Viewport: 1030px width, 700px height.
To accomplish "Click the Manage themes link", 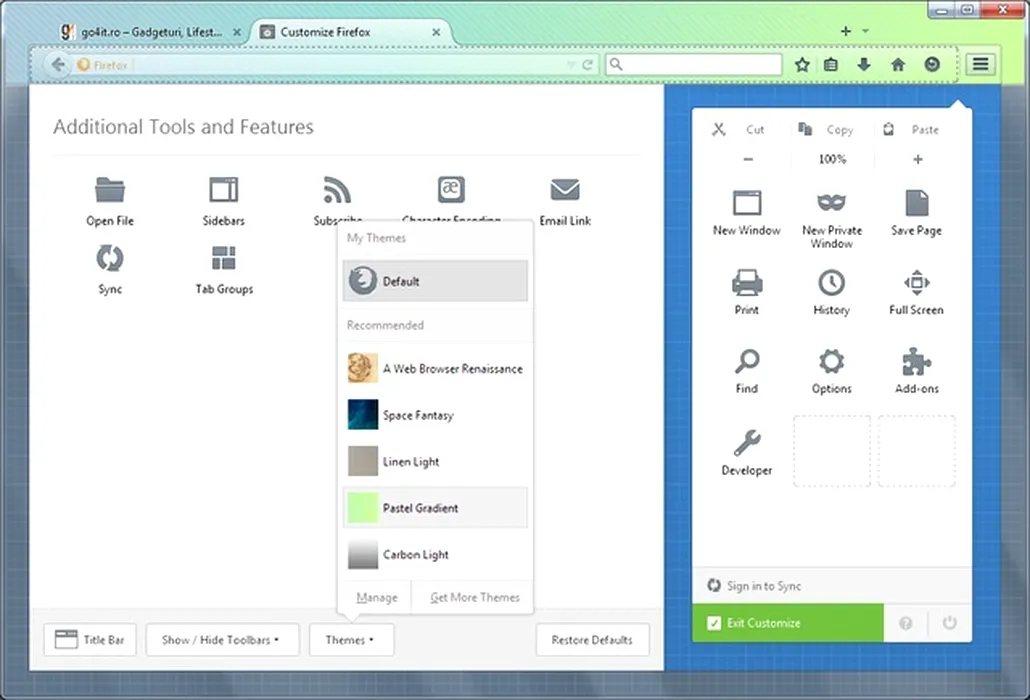I will (377, 598).
